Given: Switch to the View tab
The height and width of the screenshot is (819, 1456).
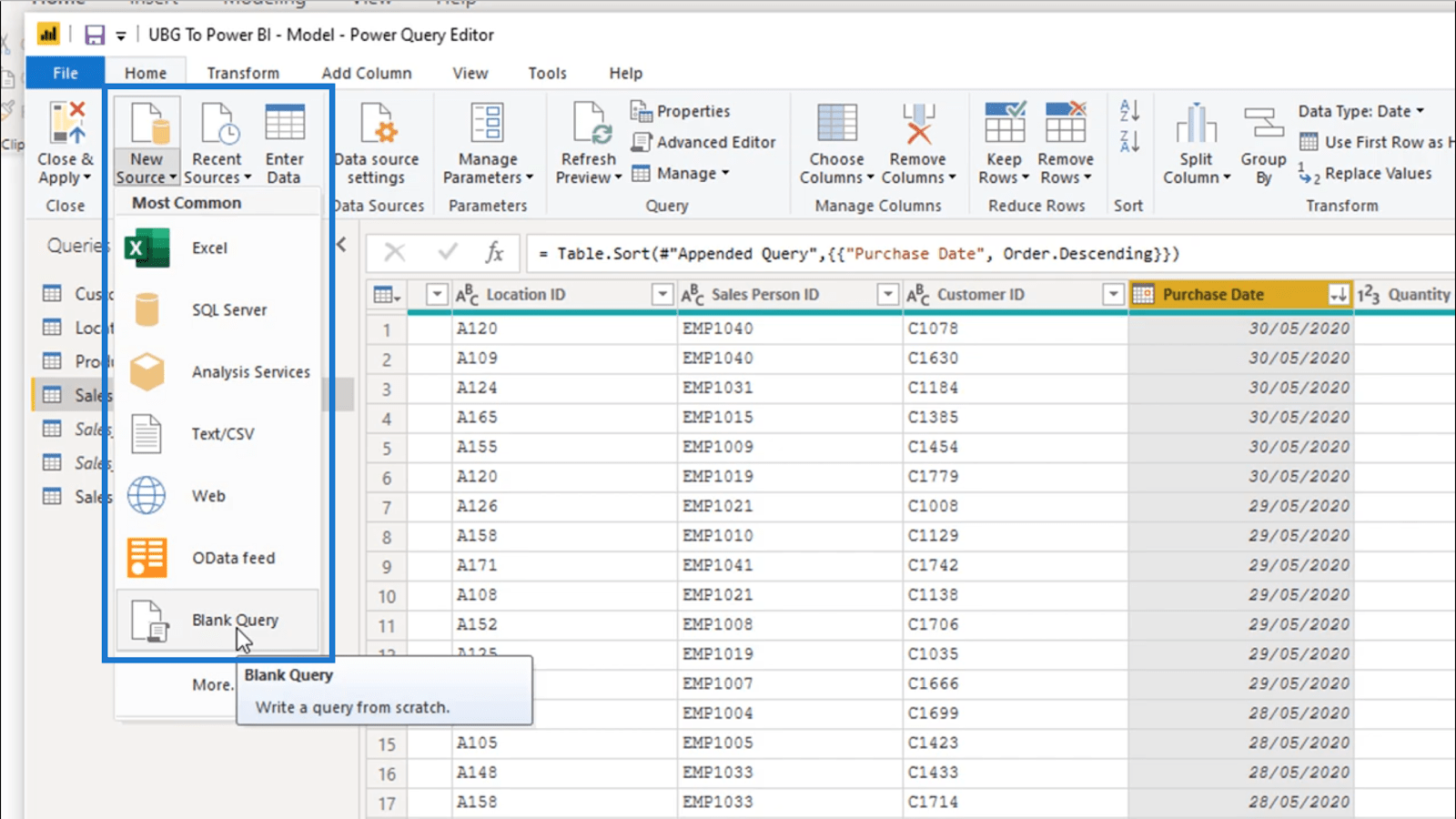Looking at the screenshot, I should [470, 73].
